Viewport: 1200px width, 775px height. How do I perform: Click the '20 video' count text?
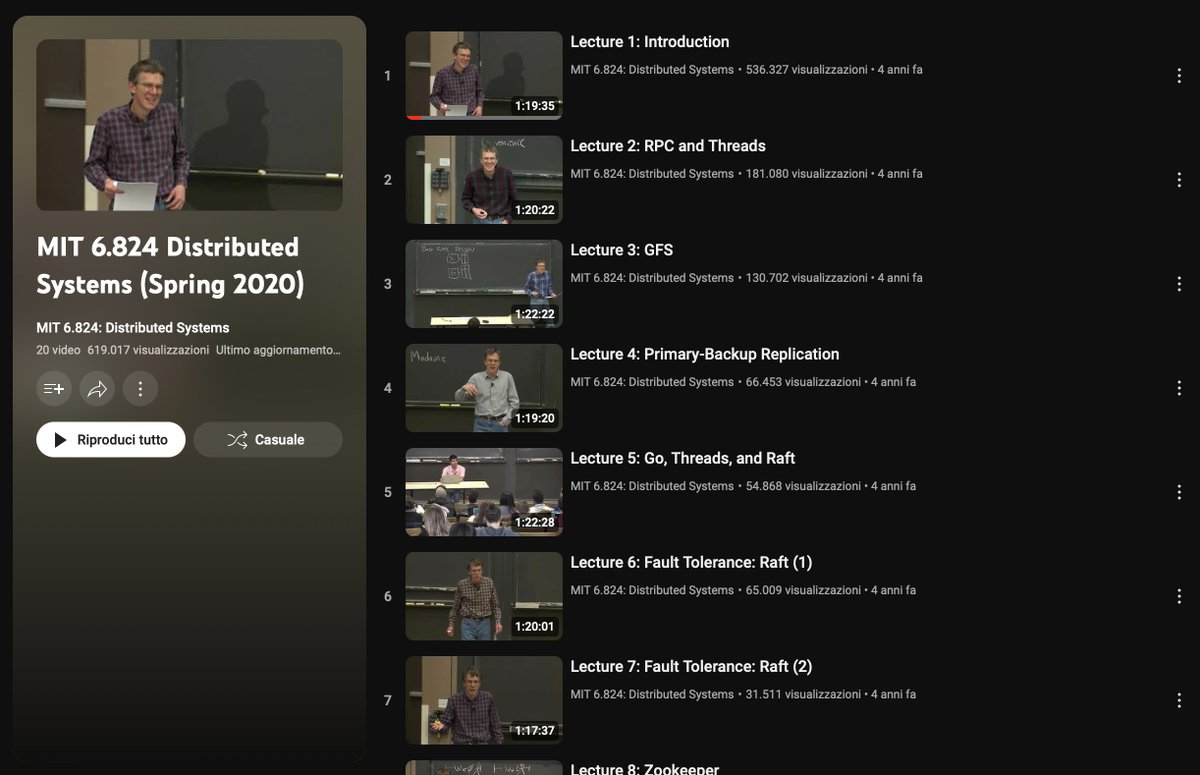58,350
